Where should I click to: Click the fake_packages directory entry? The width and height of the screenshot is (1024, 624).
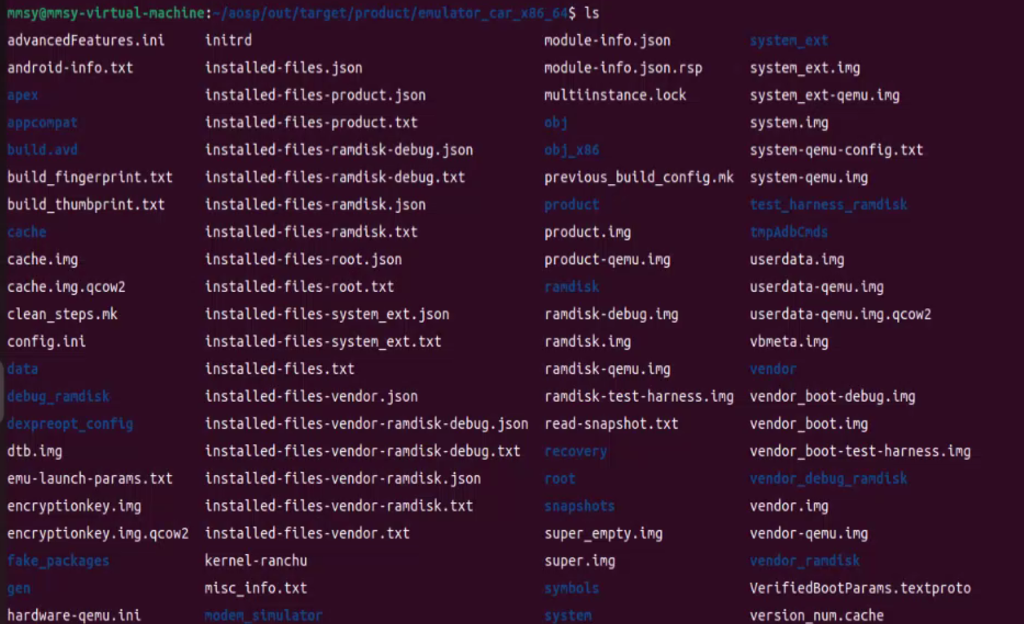[58, 561]
